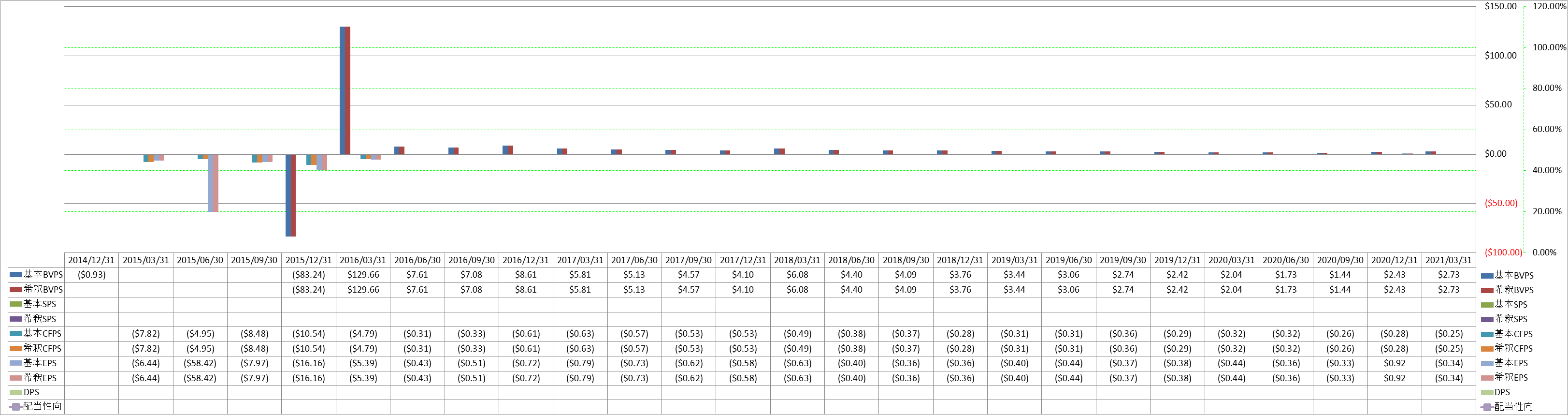Select ($58.42) in the 希釈EPS row
Image resolution: width=1568 pixels, height=415 pixels.
pyautogui.click(x=200, y=378)
